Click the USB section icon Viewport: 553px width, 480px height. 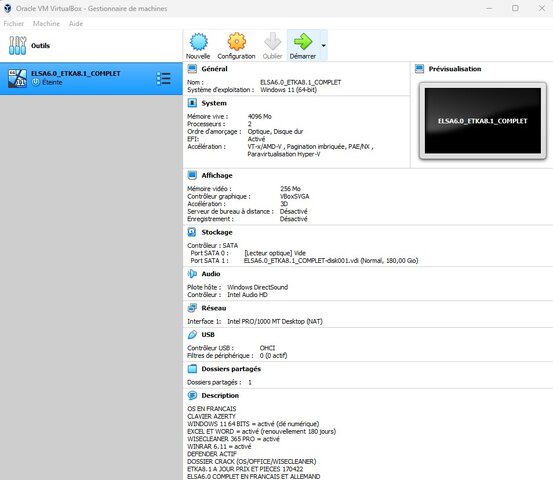click(x=192, y=334)
